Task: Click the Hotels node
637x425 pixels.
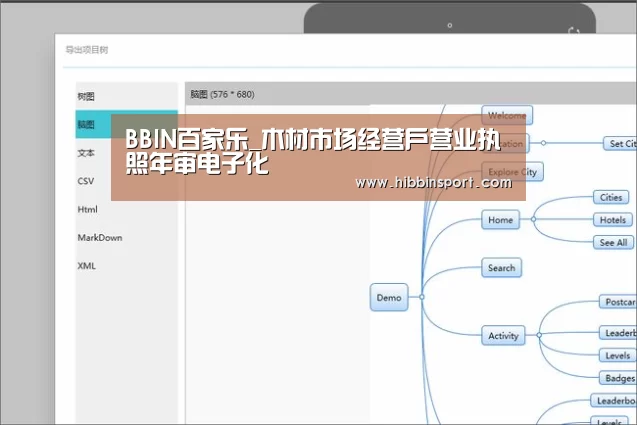Action: tap(613, 220)
